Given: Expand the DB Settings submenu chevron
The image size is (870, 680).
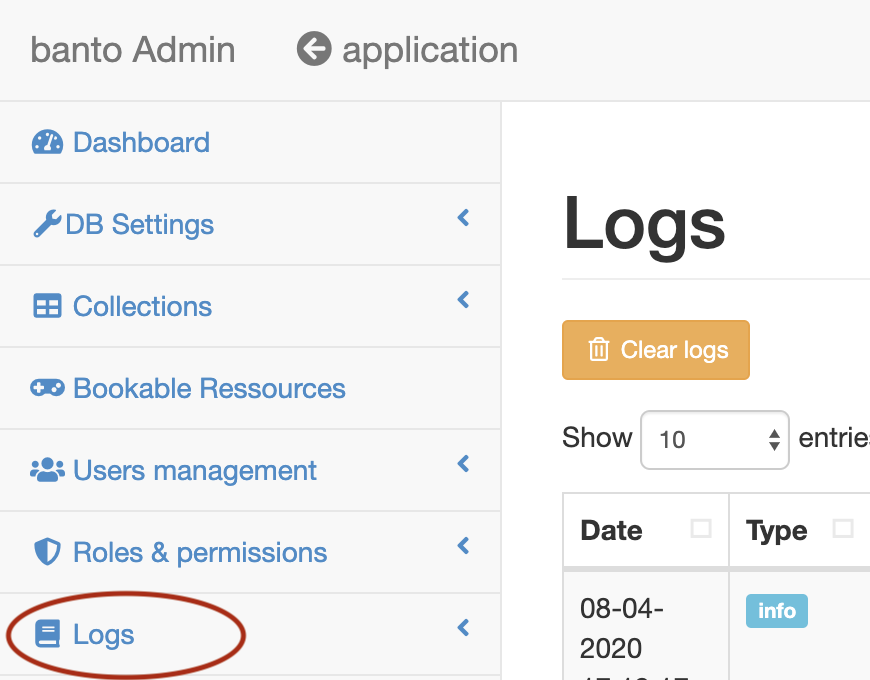Looking at the screenshot, I should point(462,217).
